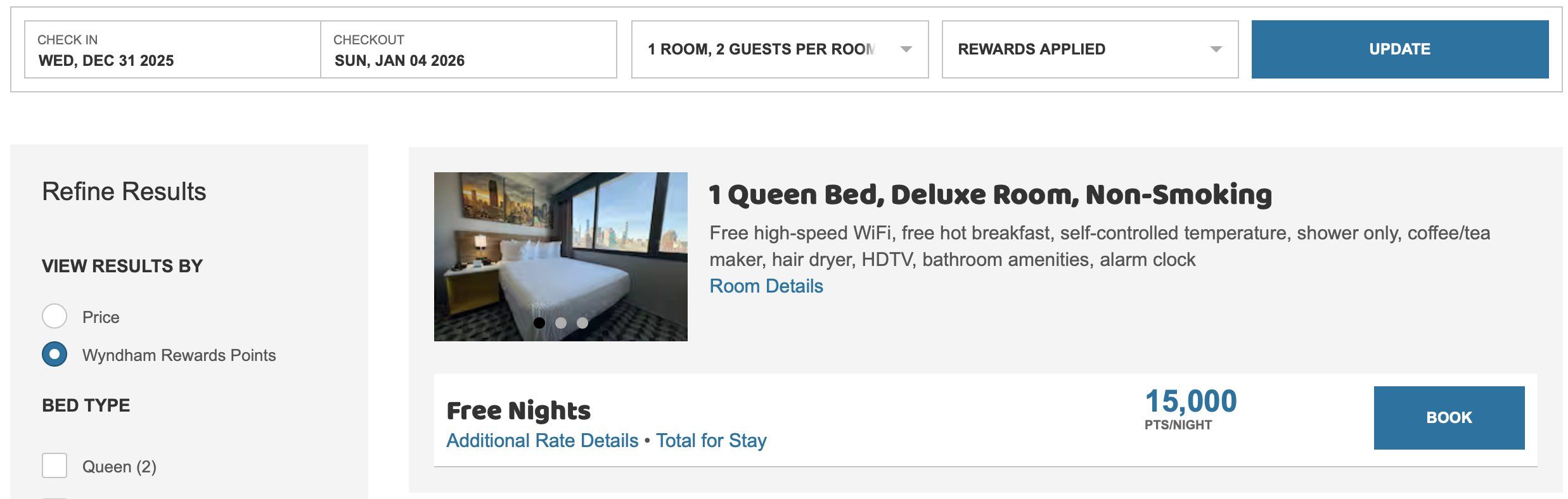Click the 1 Queen Bed room title
The image size is (1568, 499).
pyautogui.click(x=990, y=195)
